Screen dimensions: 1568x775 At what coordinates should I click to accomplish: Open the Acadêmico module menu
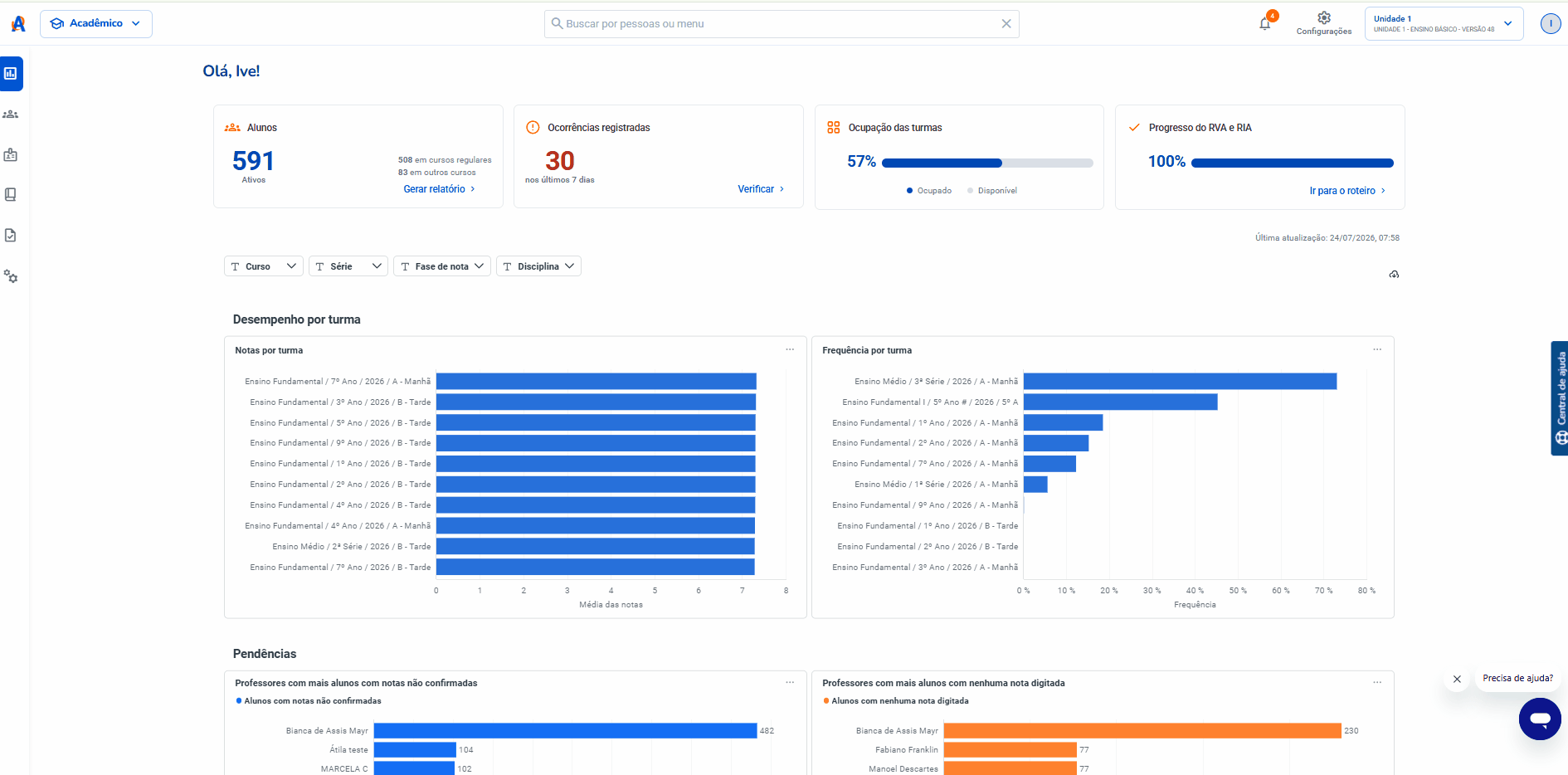coord(96,24)
